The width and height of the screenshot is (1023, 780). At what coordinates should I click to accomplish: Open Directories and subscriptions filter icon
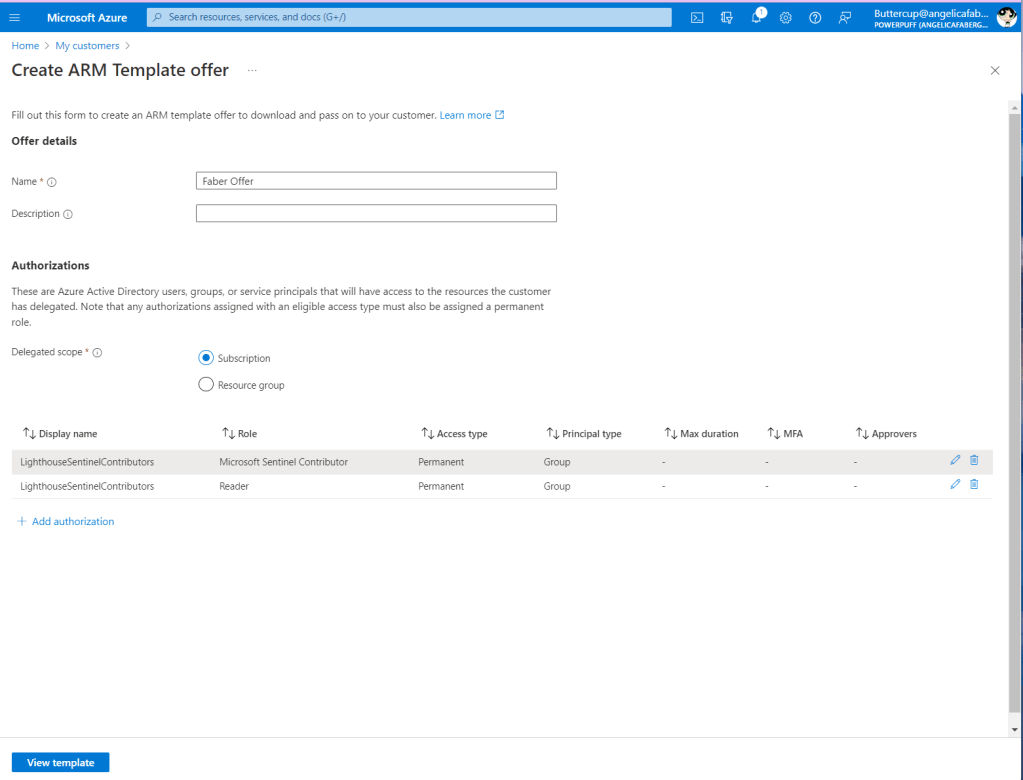click(727, 17)
